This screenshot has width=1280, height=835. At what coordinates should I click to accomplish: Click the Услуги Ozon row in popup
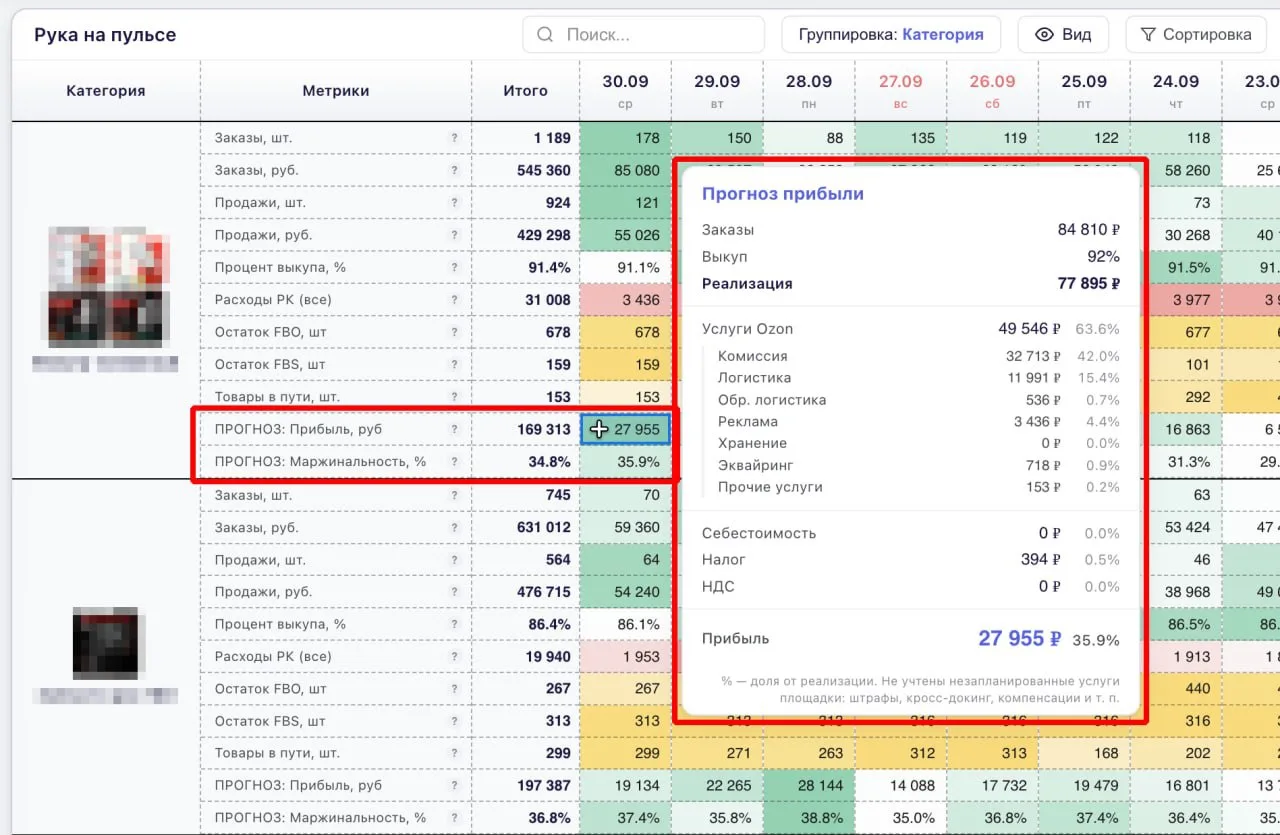pos(910,329)
